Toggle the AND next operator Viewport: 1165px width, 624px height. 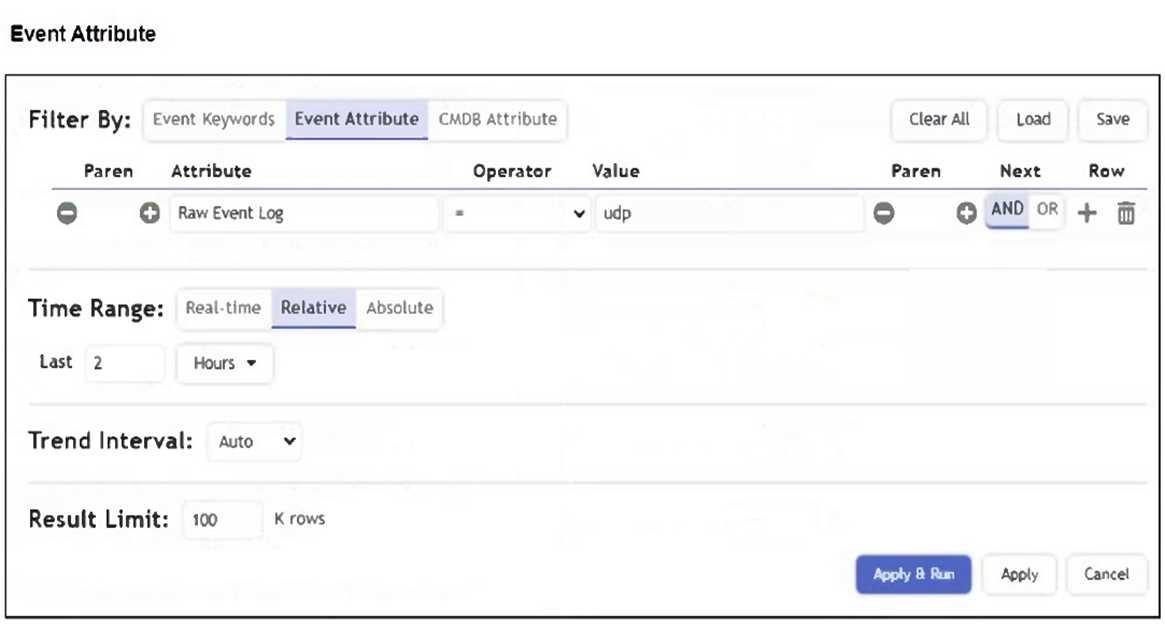(1007, 210)
